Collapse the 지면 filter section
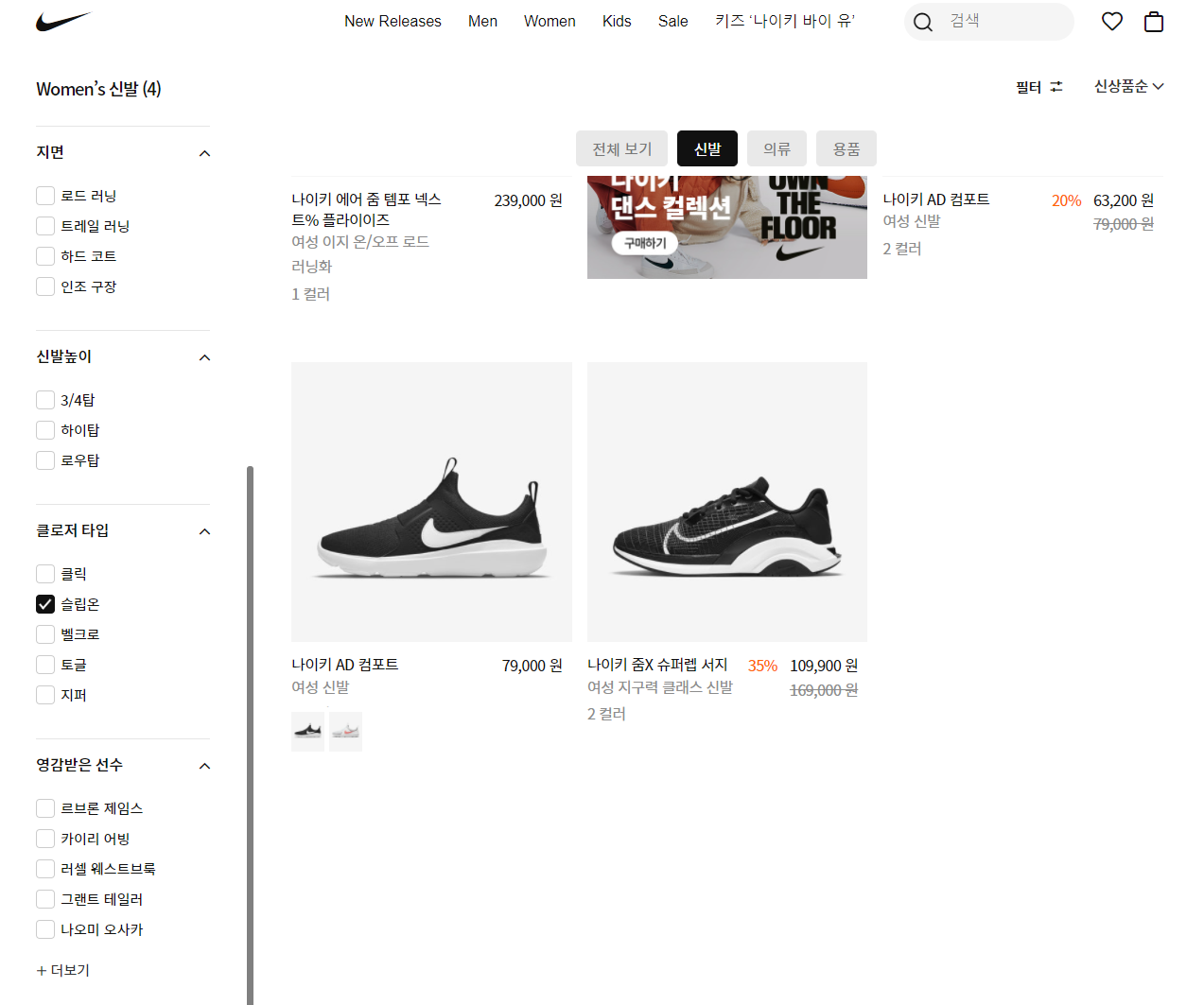Screen dimensions: 1204x1005 (204, 153)
